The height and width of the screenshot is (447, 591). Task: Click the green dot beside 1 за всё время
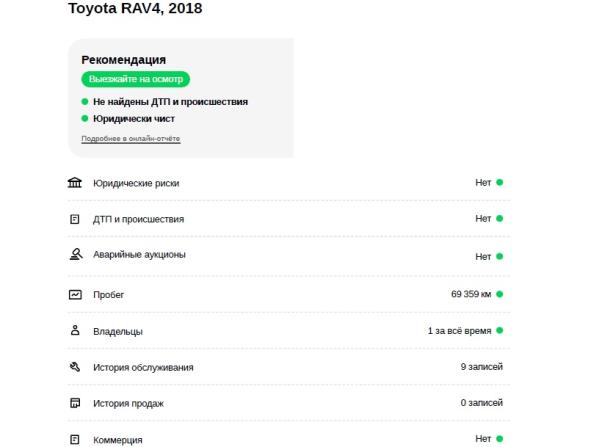499,331
